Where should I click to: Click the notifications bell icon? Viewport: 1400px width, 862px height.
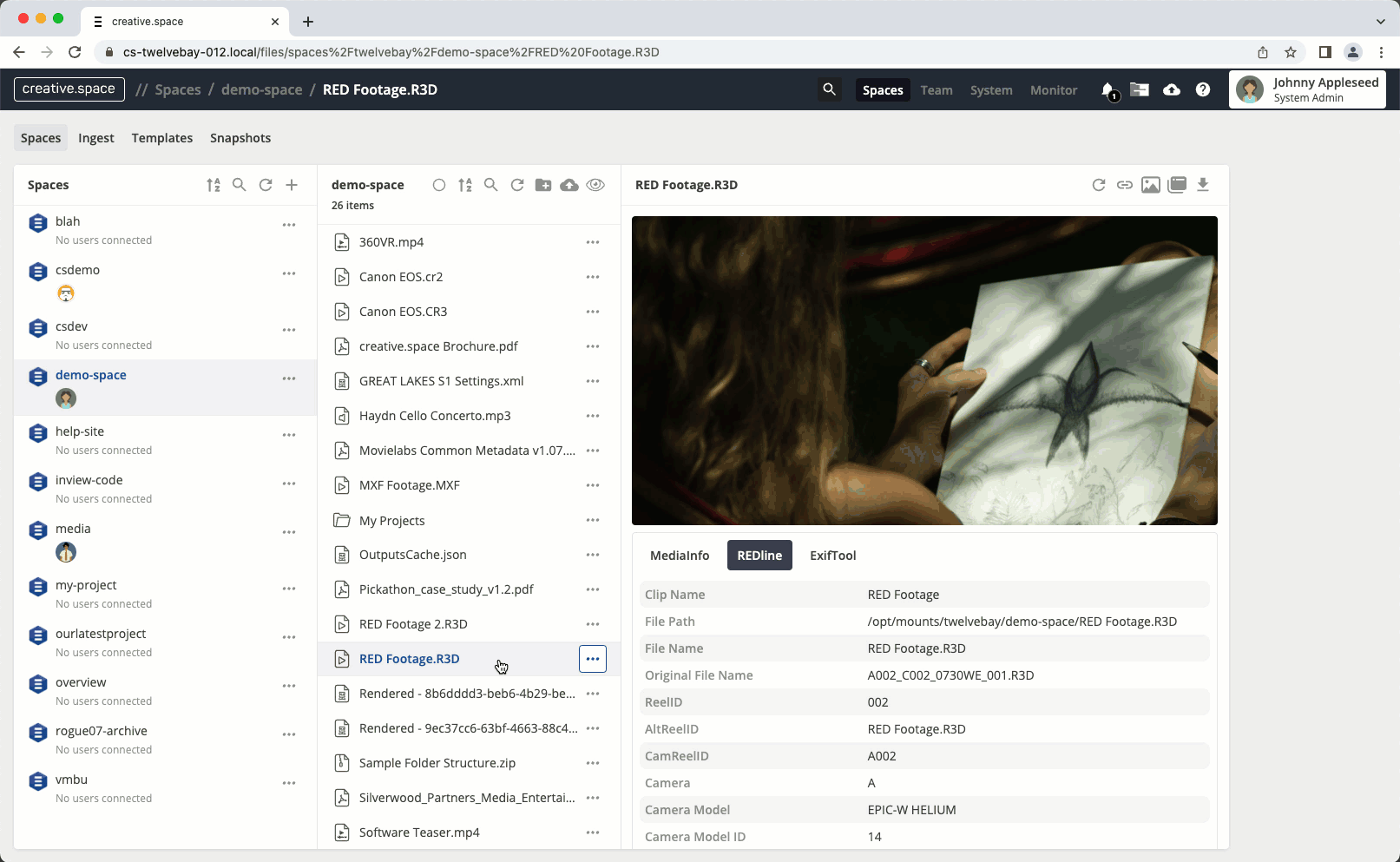(1108, 89)
